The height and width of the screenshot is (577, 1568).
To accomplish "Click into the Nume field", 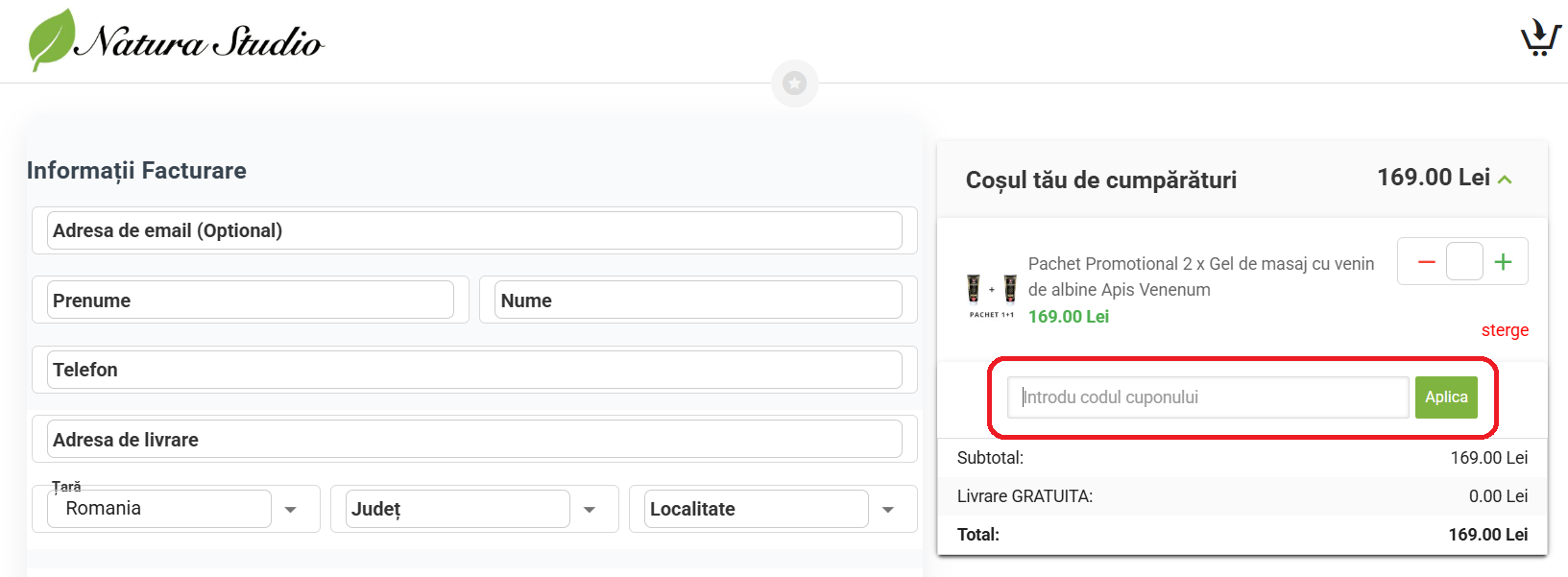I will click(698, 301).
